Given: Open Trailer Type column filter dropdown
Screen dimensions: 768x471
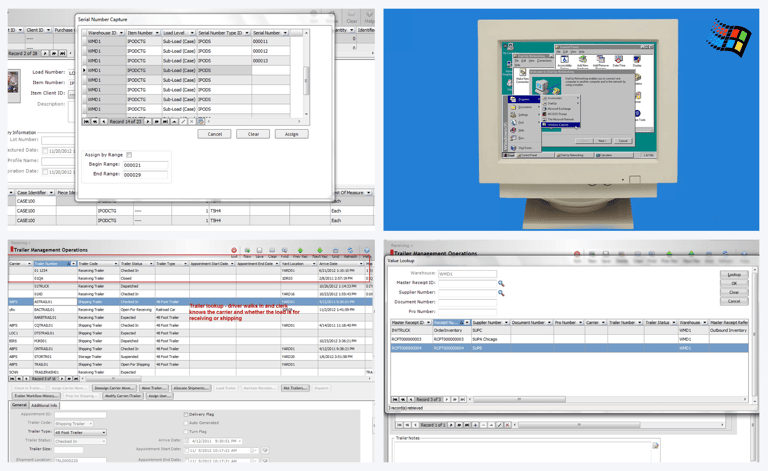Looking at the screenshot, I should pyautogui.click(x=186, y=263).
